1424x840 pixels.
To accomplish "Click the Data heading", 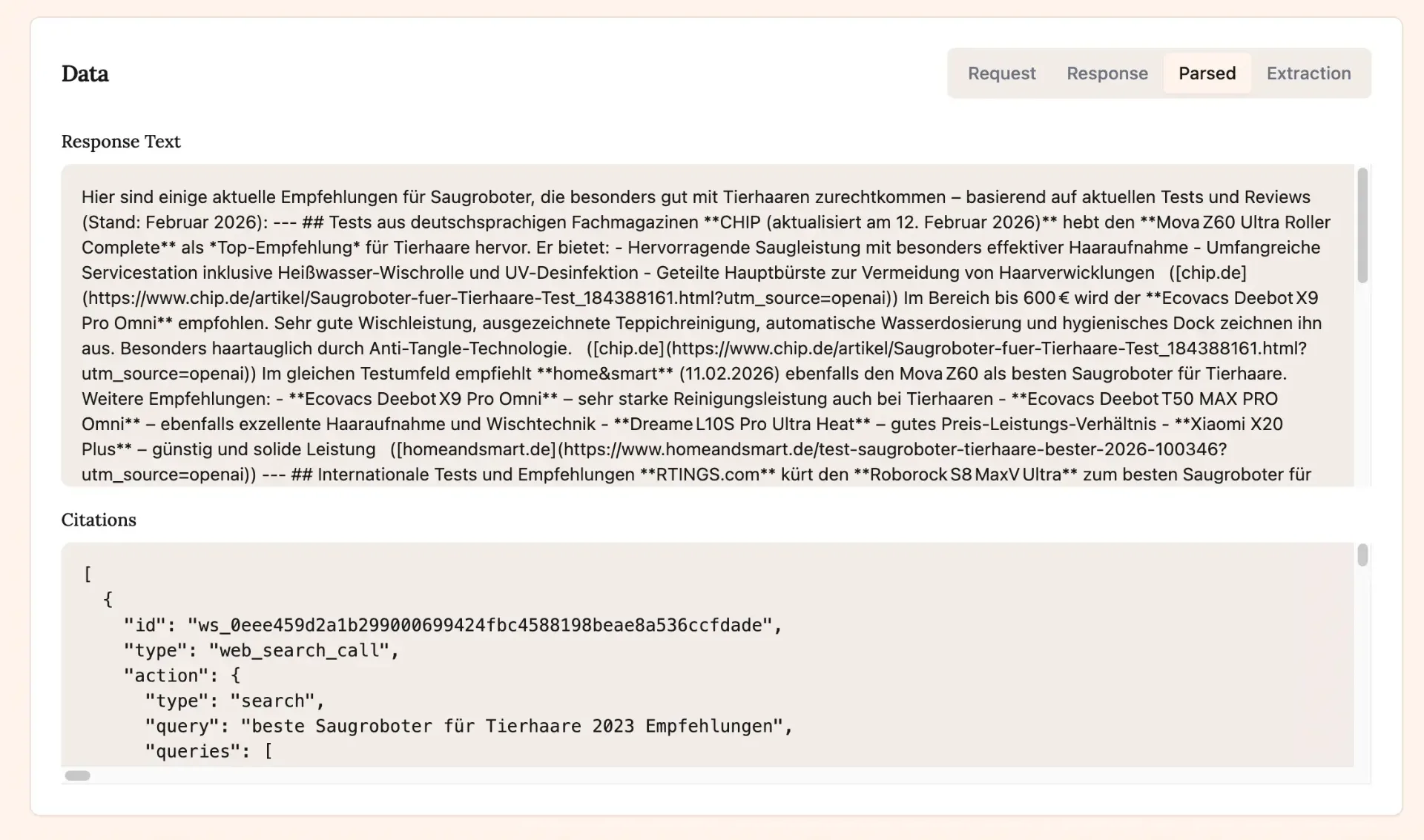I will pyautogui.click(x=85, y=73).
